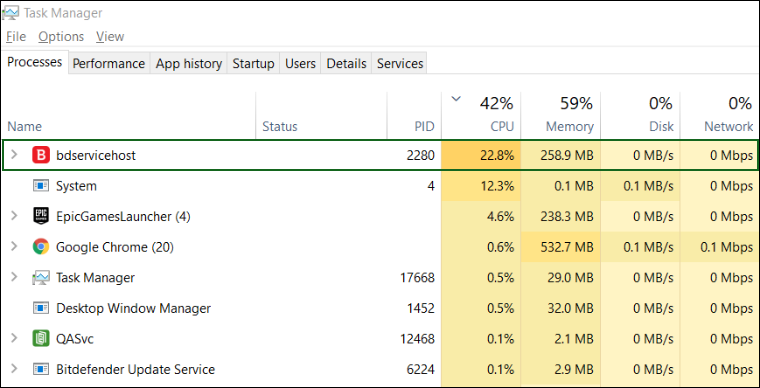The image size is (760, 388).
Task: Expand the Google Chrome process group
Action: click(14, 247)
